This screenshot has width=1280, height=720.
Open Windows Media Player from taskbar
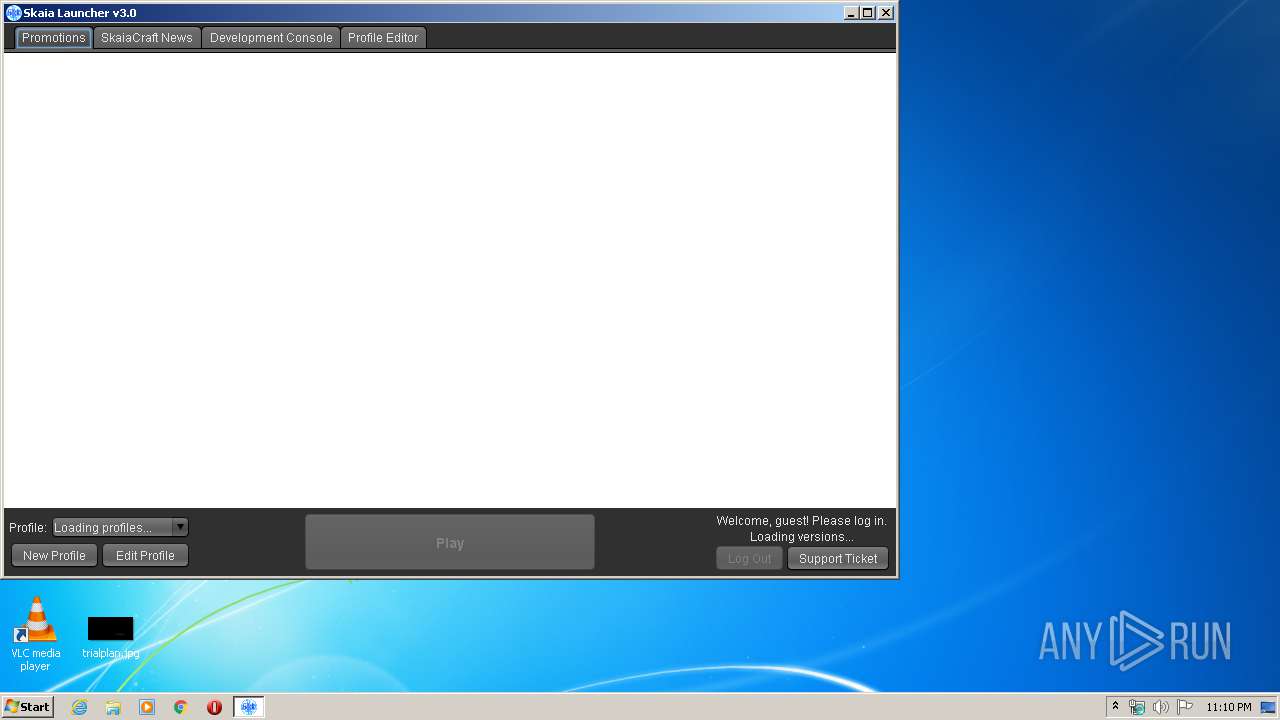click(147, 707)
